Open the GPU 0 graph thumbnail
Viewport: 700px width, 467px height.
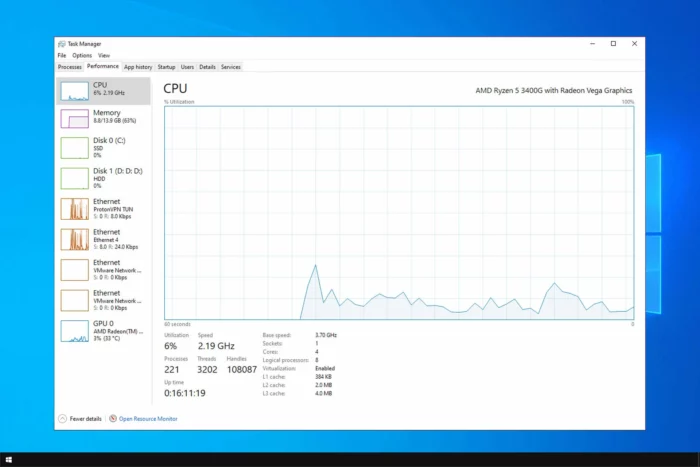coord(75,331)
